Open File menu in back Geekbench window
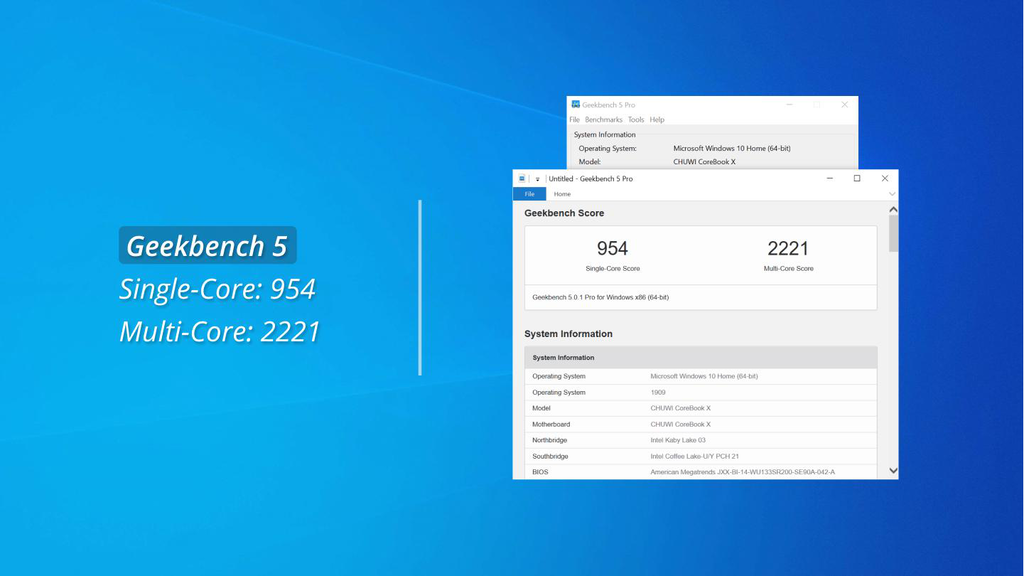 tap(574, 120)
